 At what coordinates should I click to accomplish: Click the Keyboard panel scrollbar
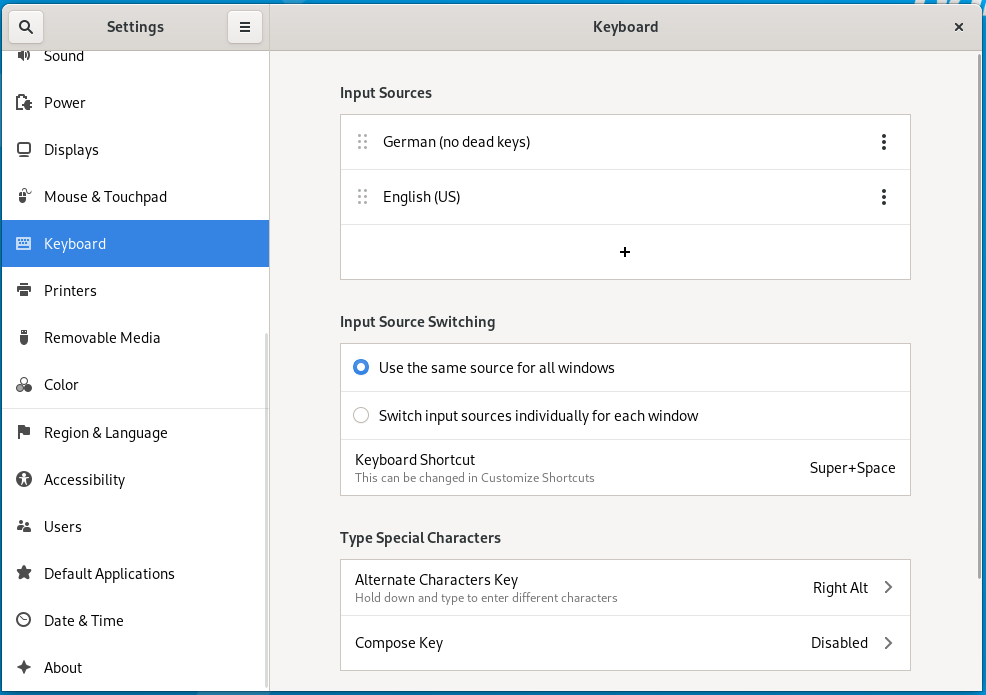coord(979,318)
